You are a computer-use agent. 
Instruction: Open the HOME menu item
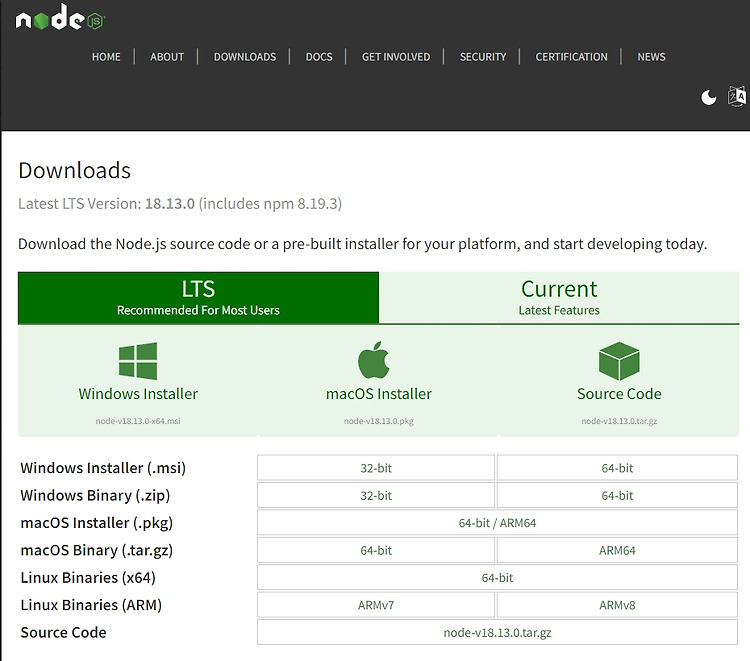(106, 57)
